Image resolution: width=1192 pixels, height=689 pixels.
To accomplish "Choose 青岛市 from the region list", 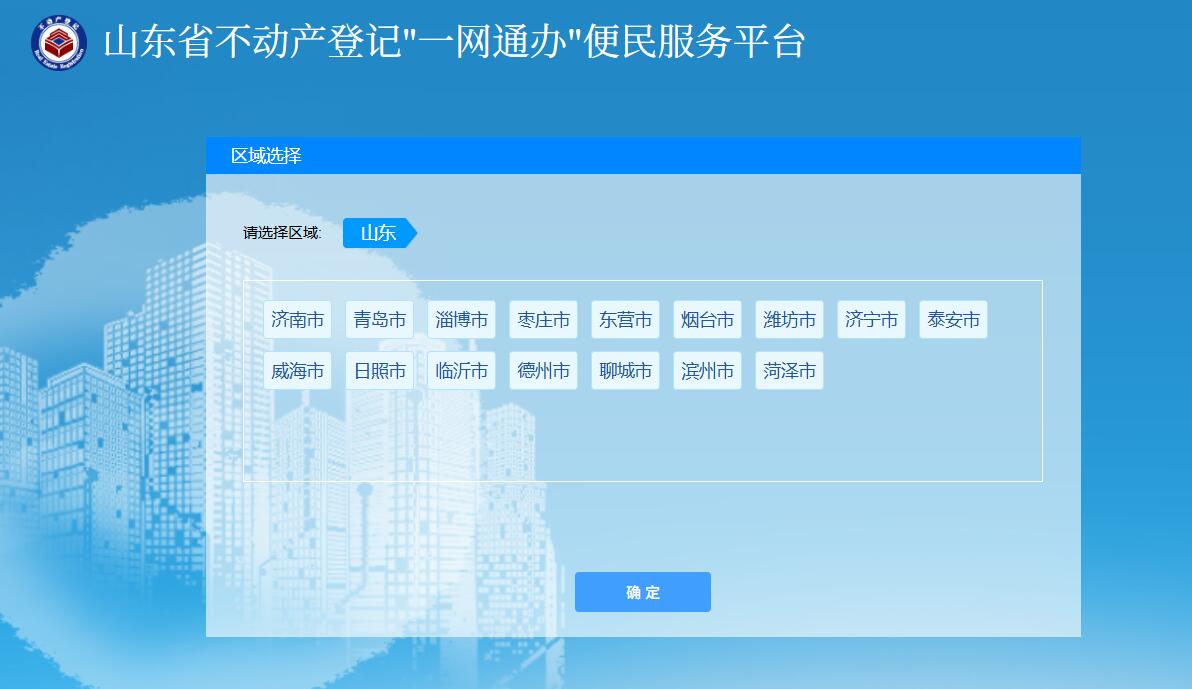I will pos(380,320).
